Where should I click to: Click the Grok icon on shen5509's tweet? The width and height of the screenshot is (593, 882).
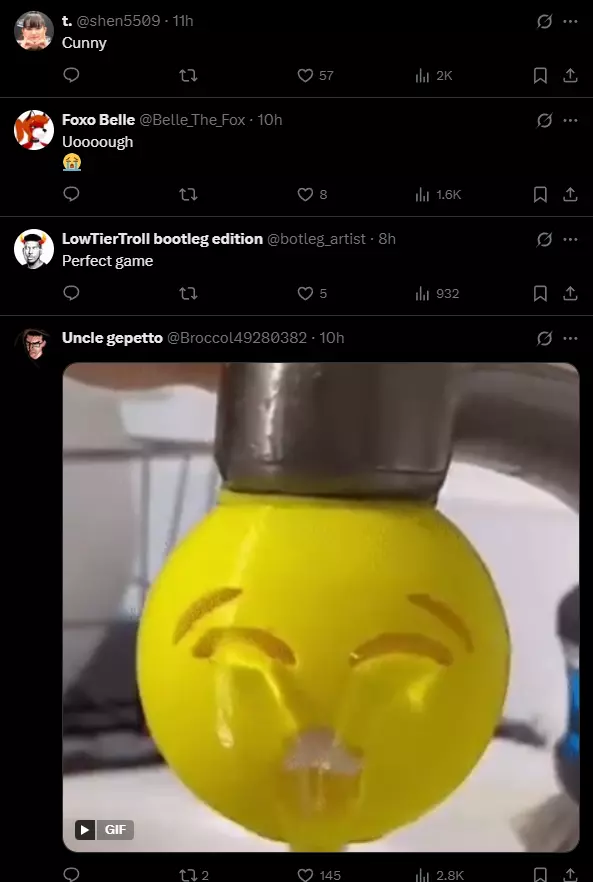pos(544,21)
